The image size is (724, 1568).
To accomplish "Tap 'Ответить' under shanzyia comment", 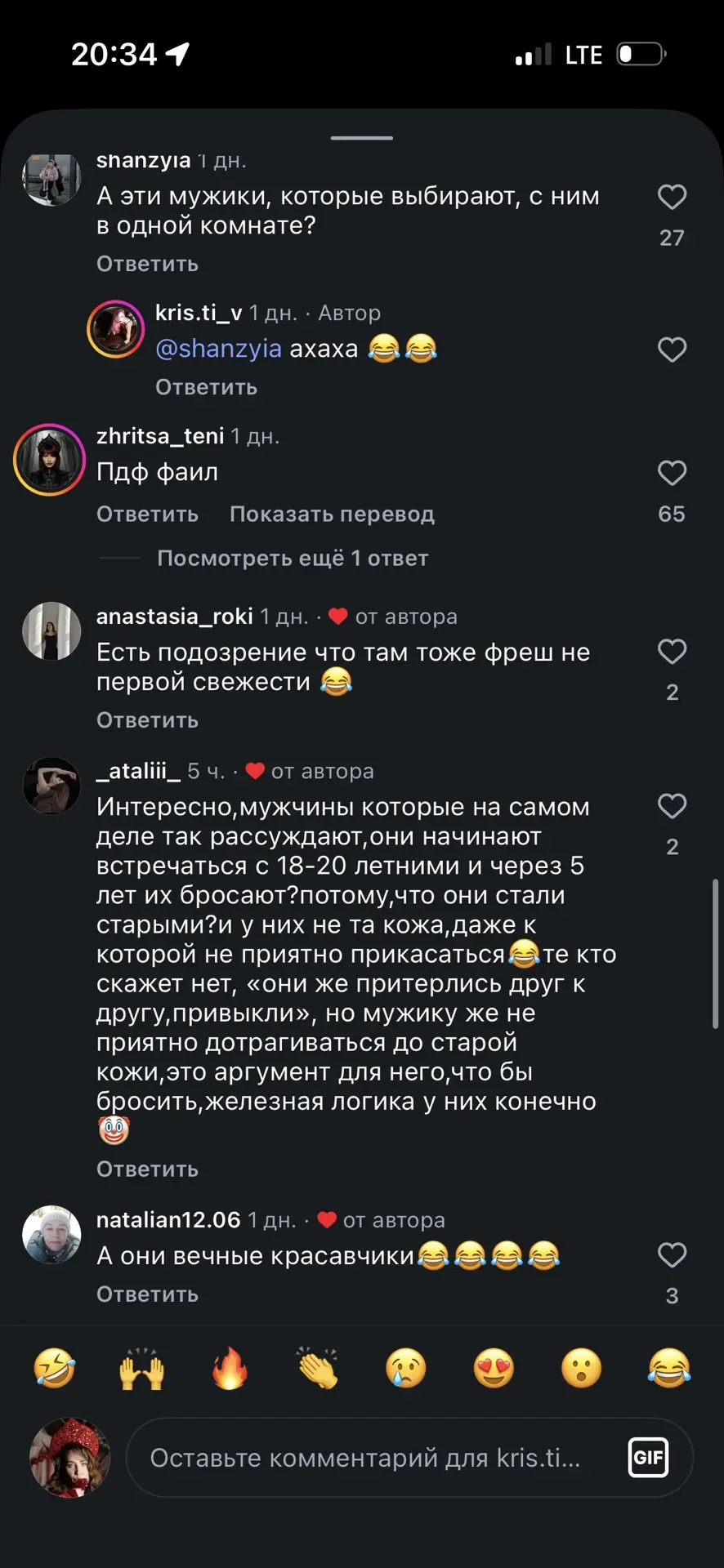I will (147, 264).
